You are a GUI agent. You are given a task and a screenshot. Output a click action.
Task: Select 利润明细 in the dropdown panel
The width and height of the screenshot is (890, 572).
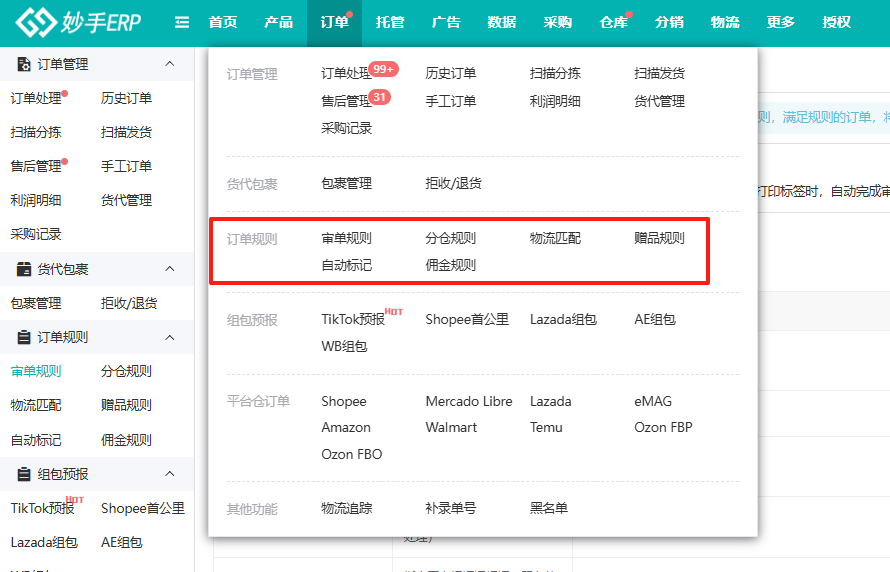pos(555,101)
